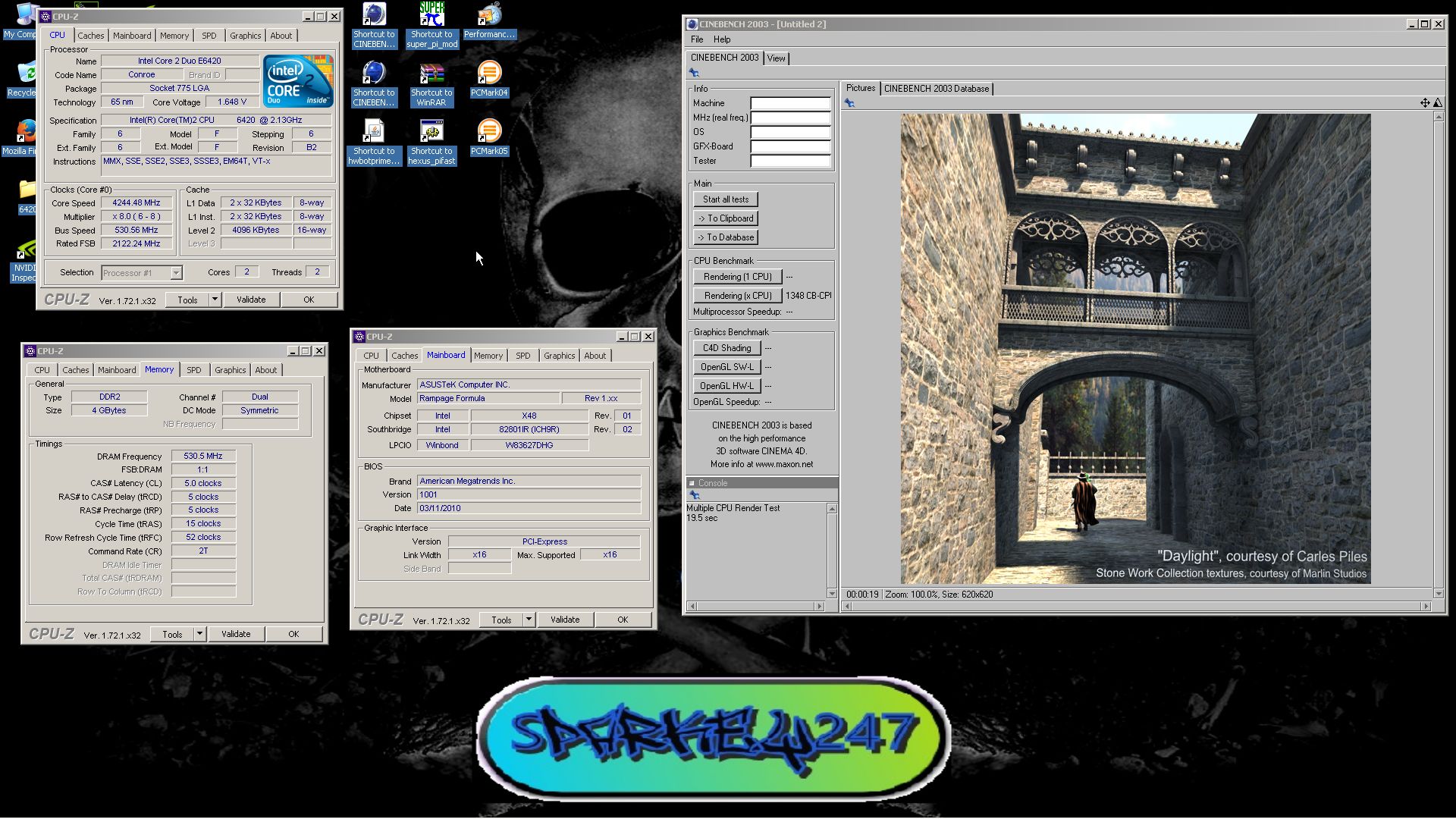Click the CINEBENCH title bar app icon
Image resolution: width=1456 pixels, height=819 pixels.
click(x=692, y=24)
